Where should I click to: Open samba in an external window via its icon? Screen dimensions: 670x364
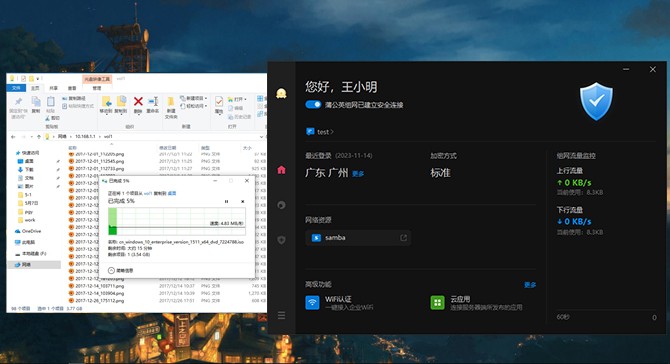click(403, 238)
